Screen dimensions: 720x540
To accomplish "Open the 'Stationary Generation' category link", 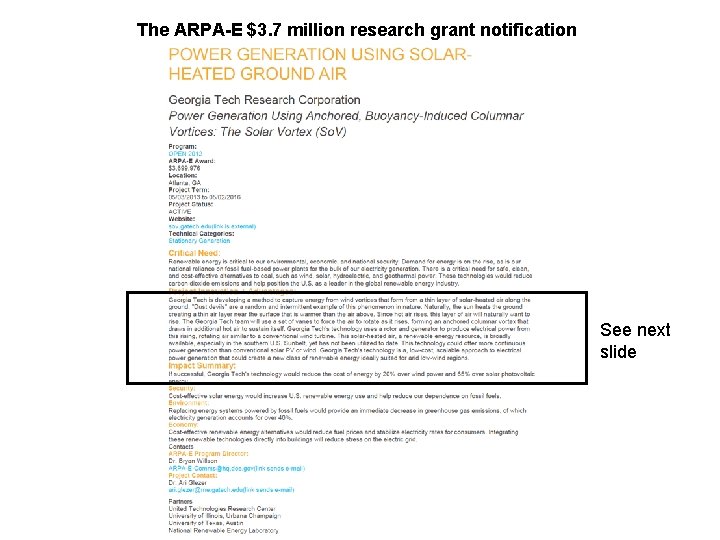I will coord(199,241).
